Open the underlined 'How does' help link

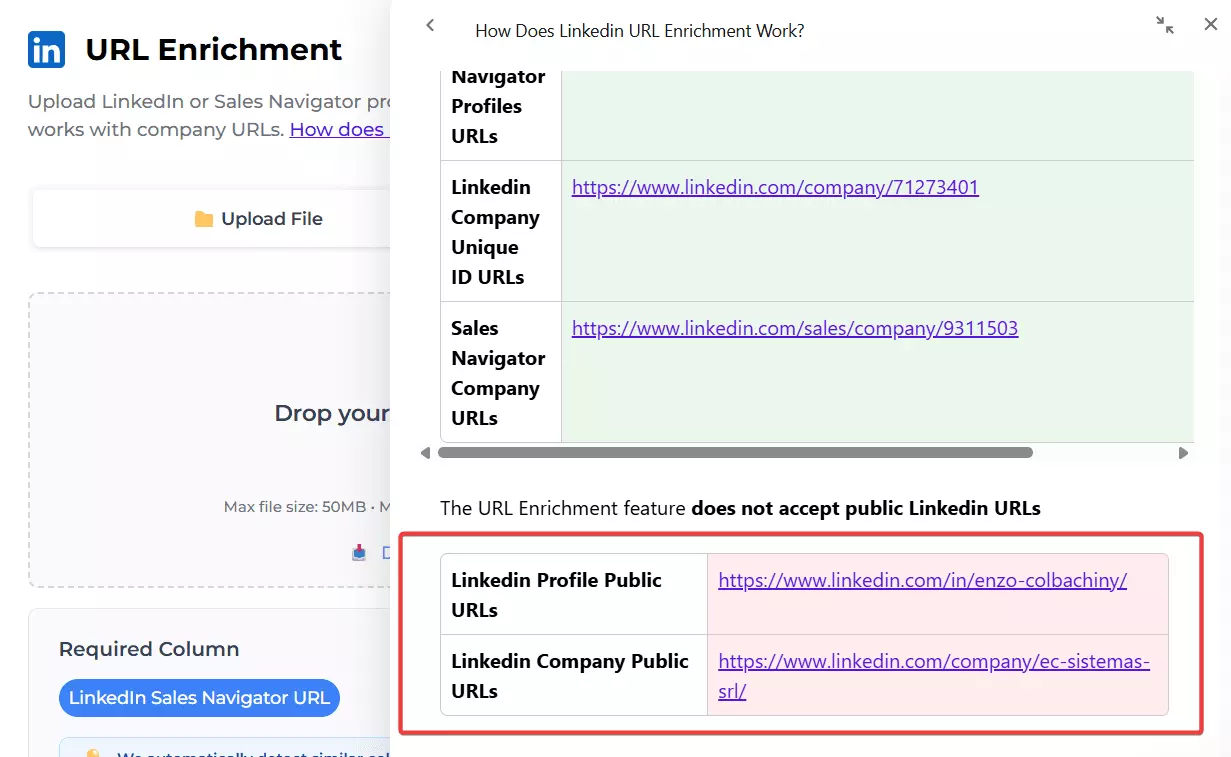pos(339,129)
